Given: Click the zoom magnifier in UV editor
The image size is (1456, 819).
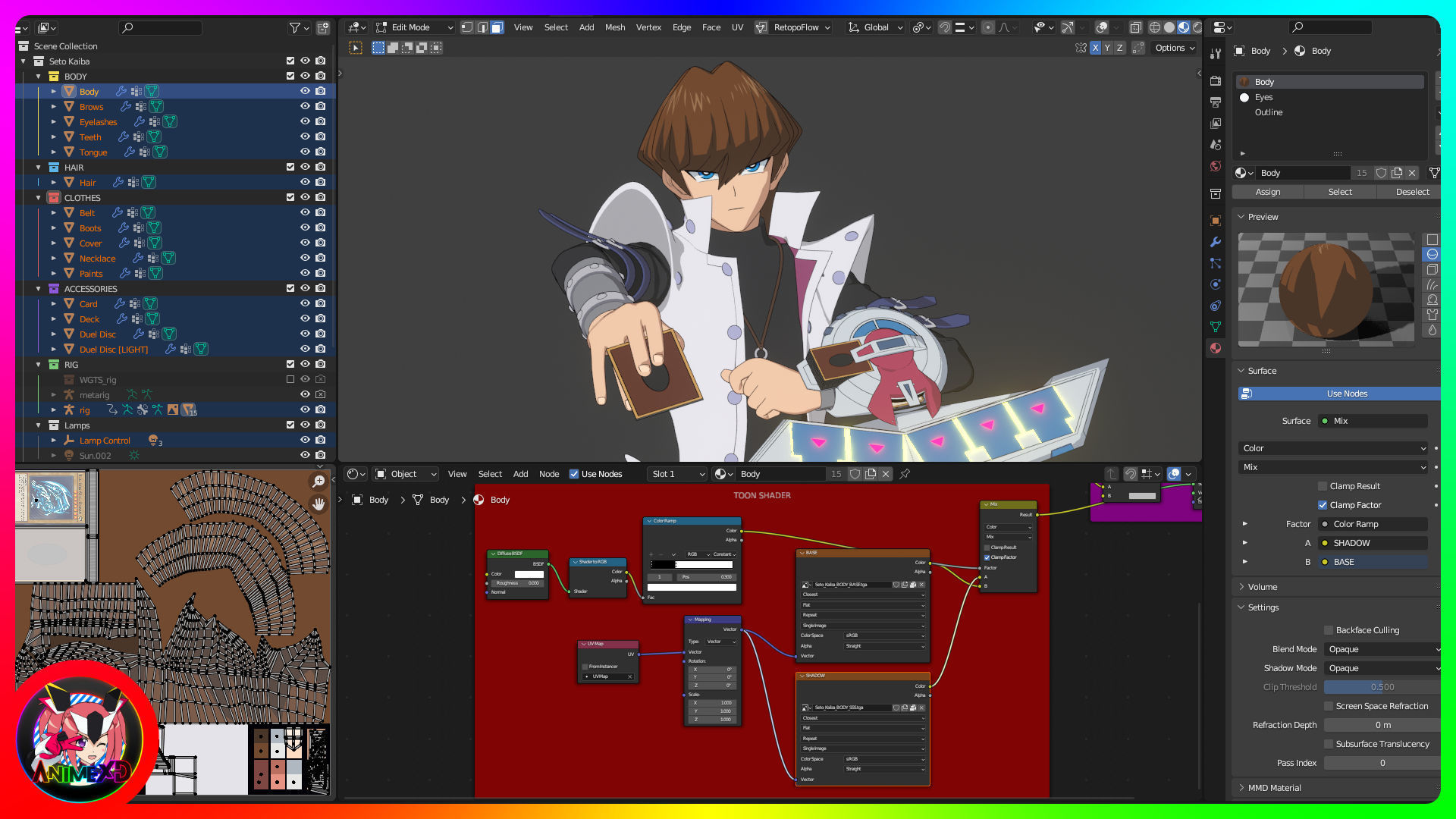Looking at the screenshot, I should point(318,482).
